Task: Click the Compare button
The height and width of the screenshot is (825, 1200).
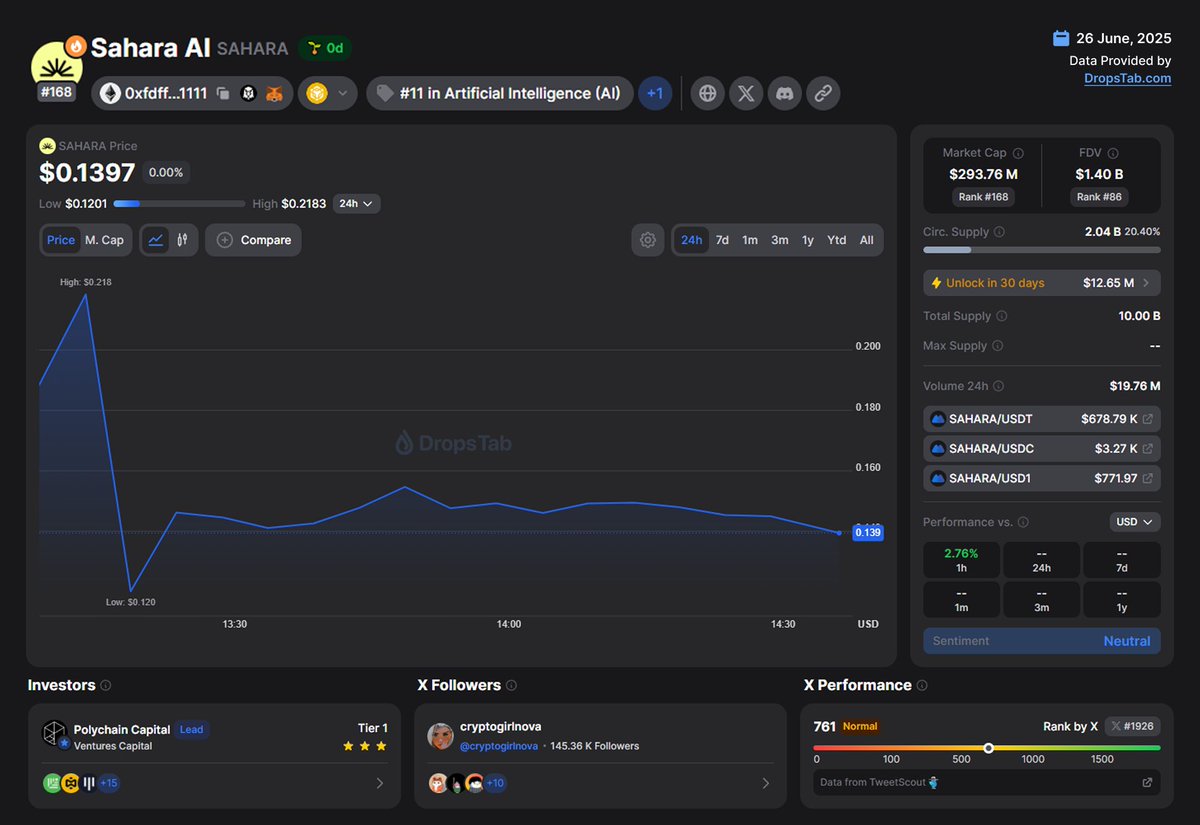Action: click(x=253, y=240)
